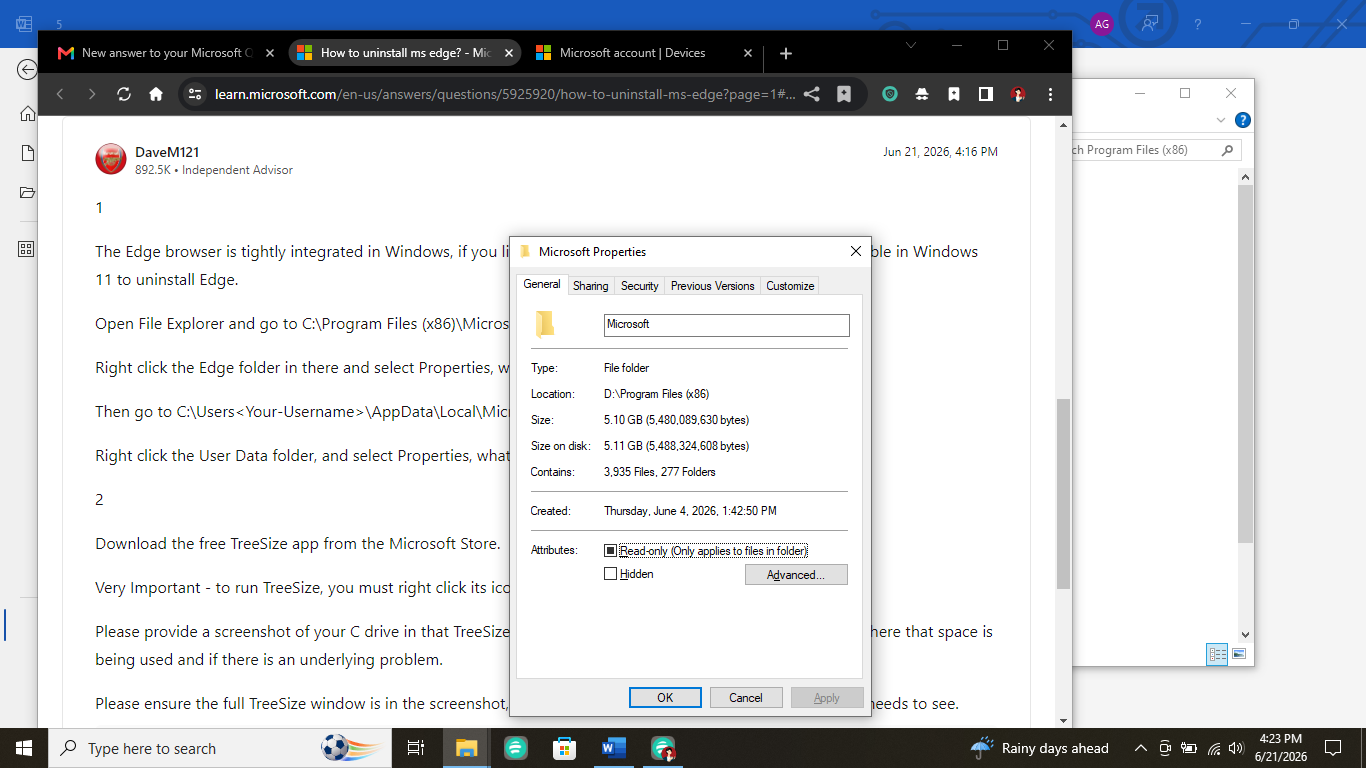Click Word's back arrow in sidebar
This screenshot has height=768, width=1366.
(27, 69)
